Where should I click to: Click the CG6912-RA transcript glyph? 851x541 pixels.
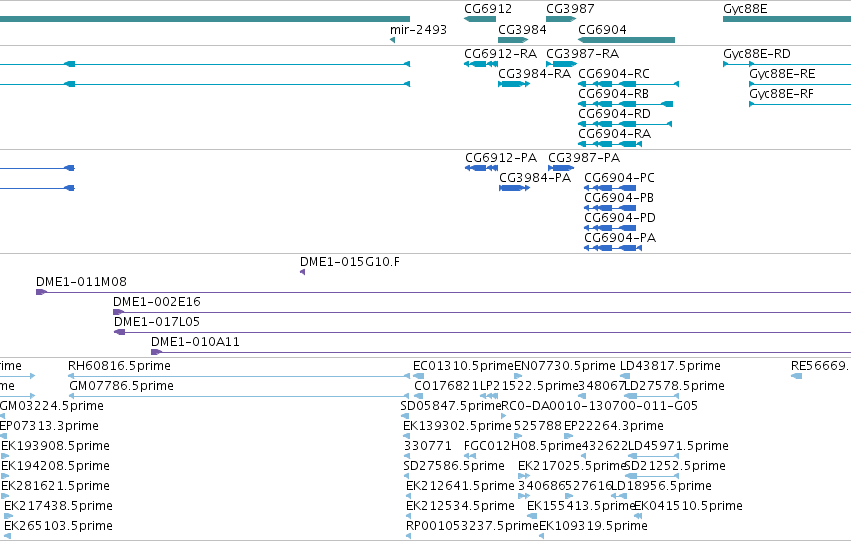point(481,64)
